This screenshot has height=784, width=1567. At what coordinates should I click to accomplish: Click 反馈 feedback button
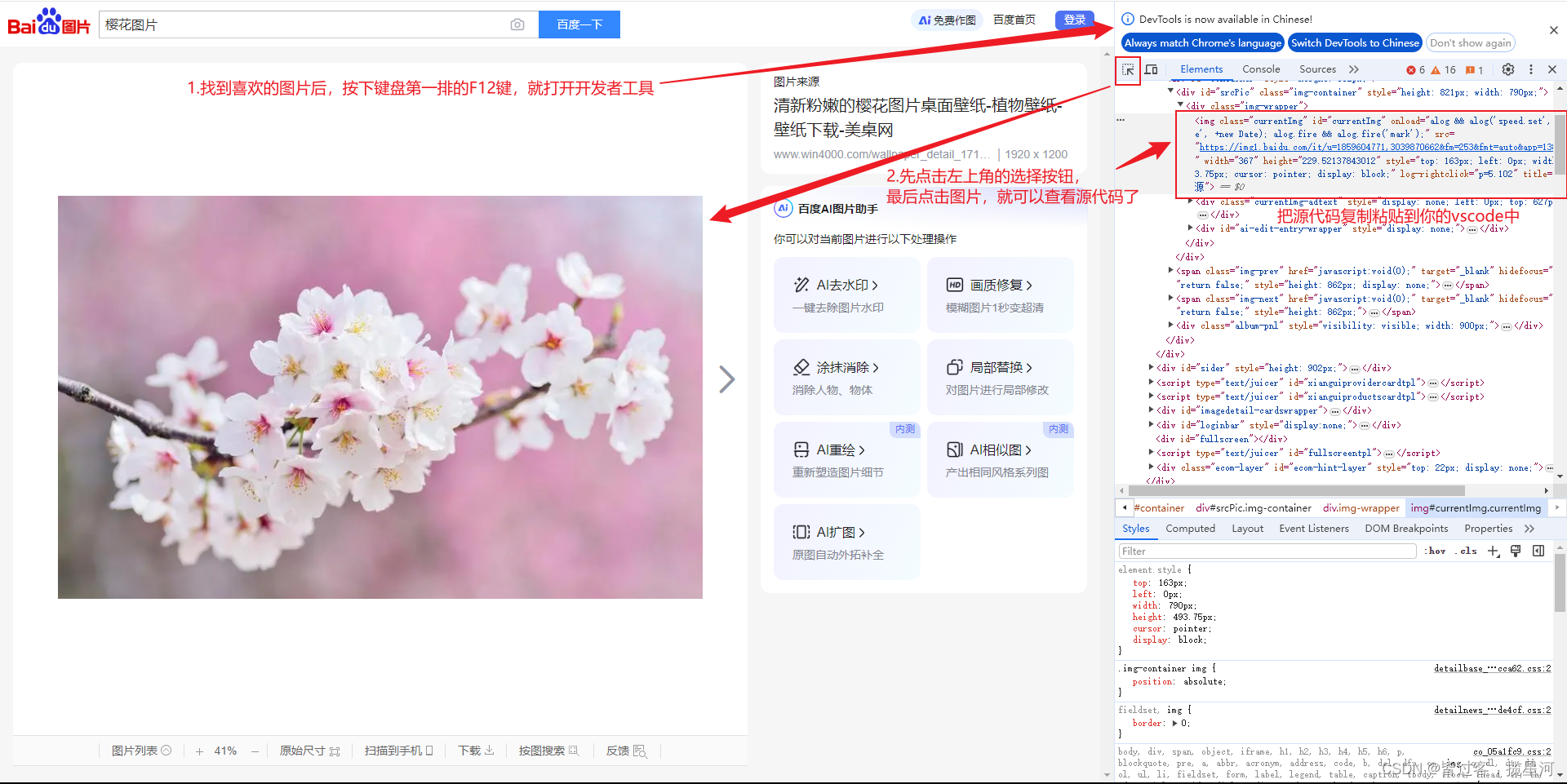(x=626, y=751)
